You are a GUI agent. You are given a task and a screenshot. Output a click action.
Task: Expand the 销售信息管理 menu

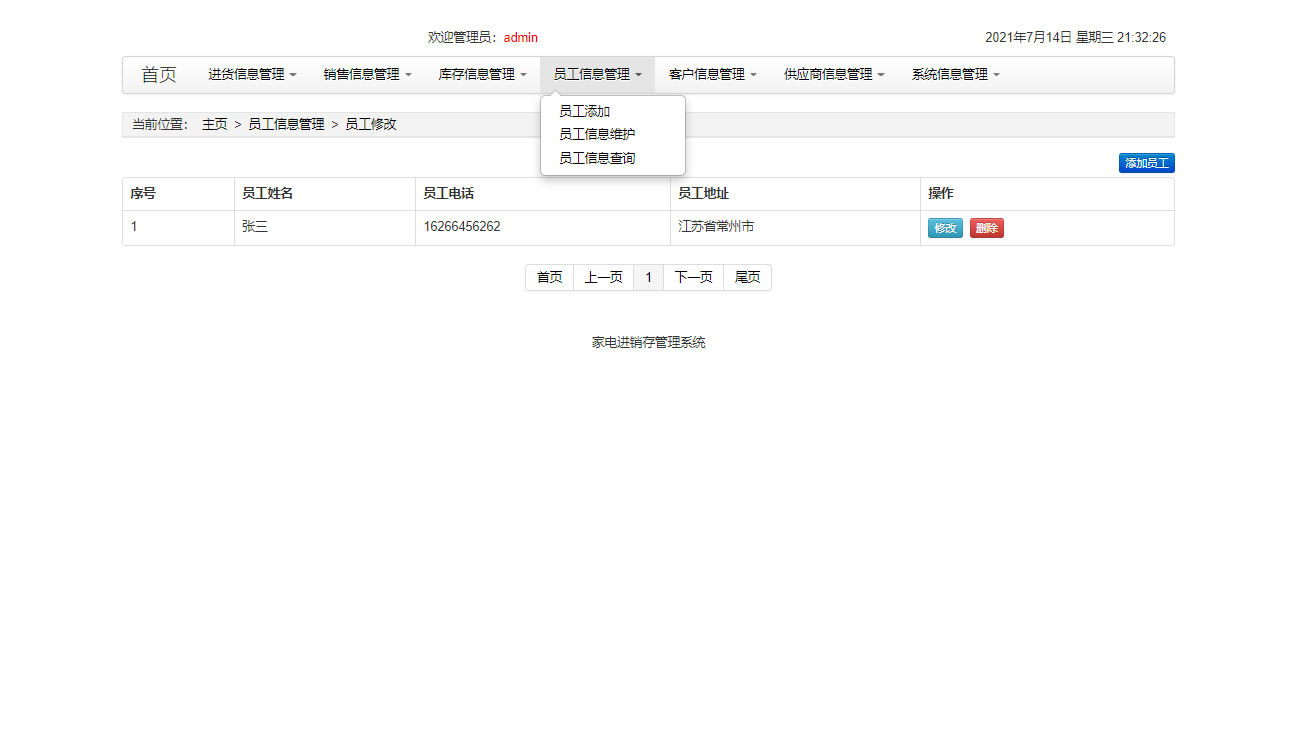[367, 74]
